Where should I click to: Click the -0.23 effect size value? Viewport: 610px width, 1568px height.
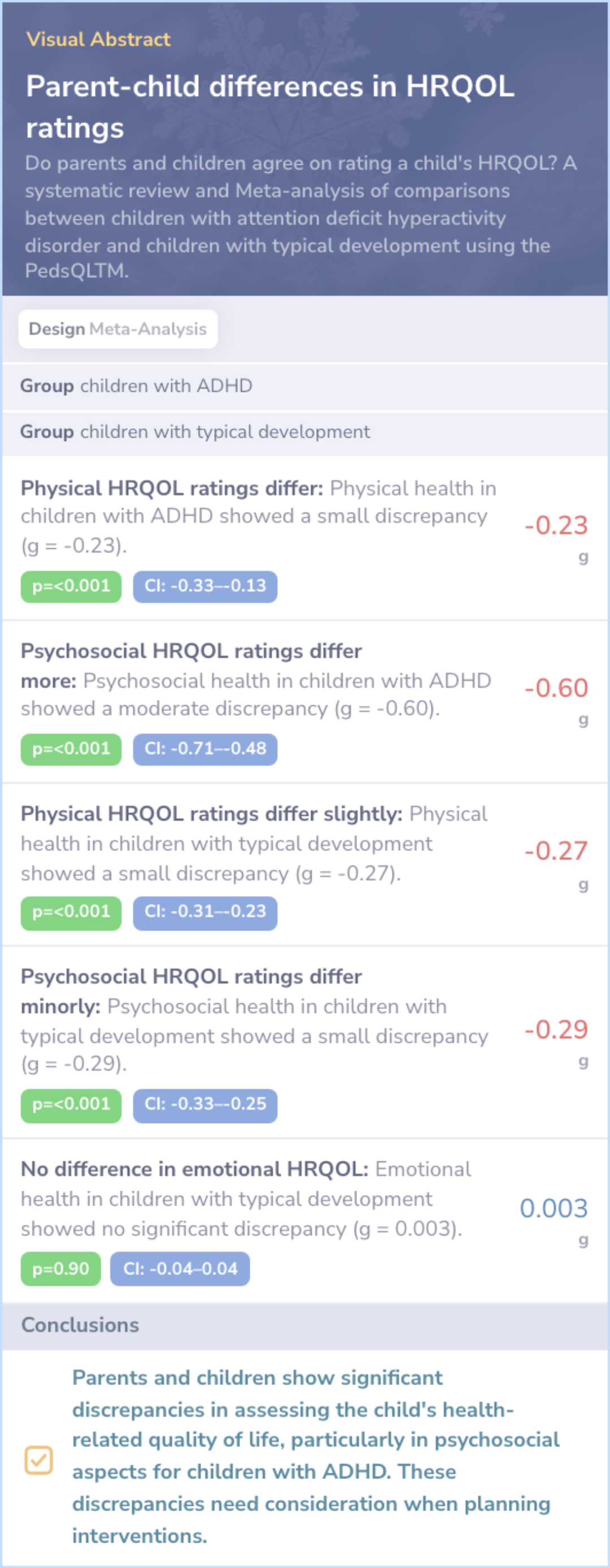(556, 526)
